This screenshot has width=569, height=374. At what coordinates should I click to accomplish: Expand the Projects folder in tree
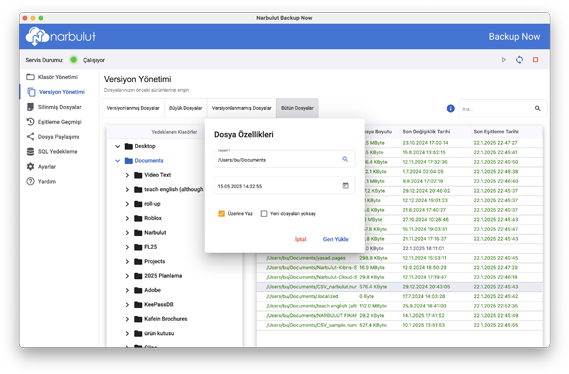(127, 262)
